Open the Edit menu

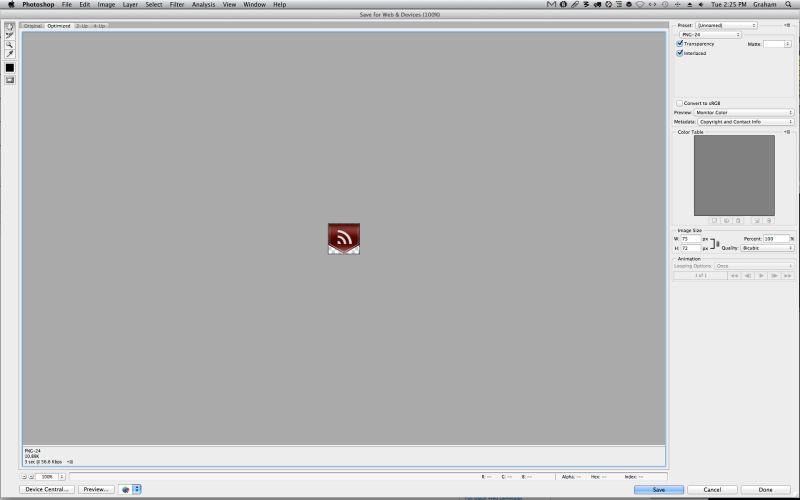click(x=85, y=5)
